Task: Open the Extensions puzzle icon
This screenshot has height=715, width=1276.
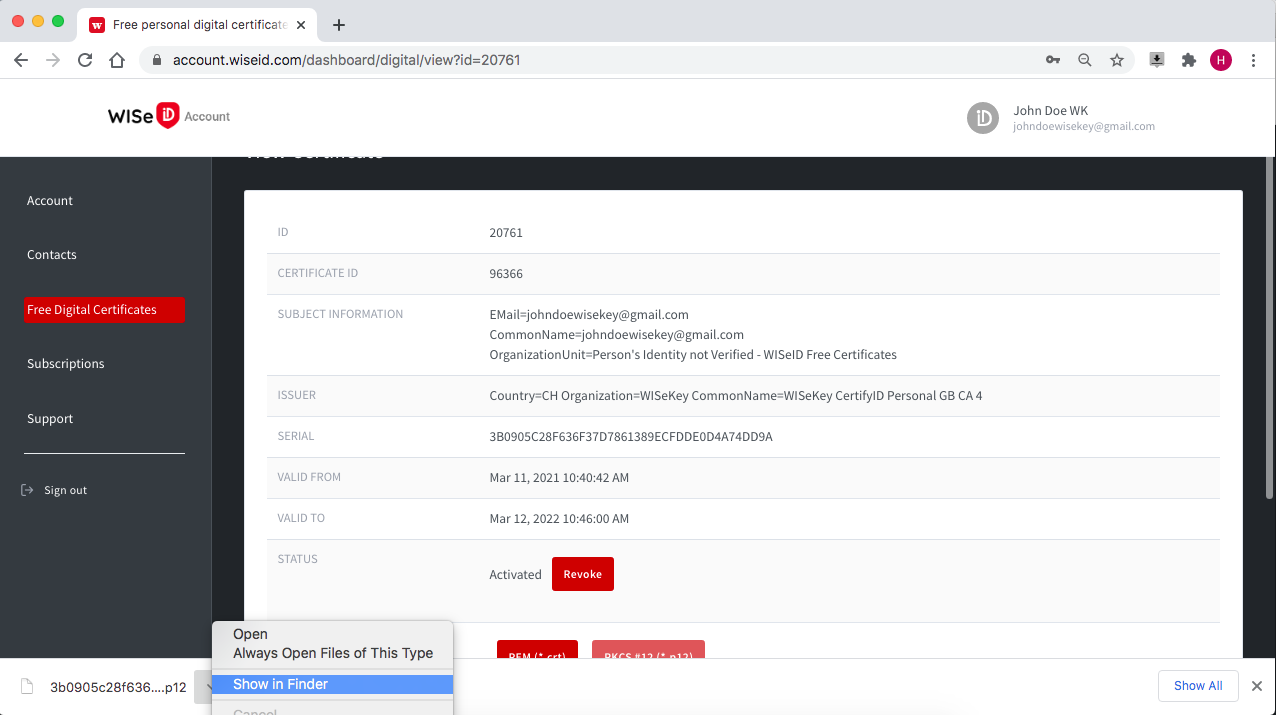Action: coord(1189,60)
